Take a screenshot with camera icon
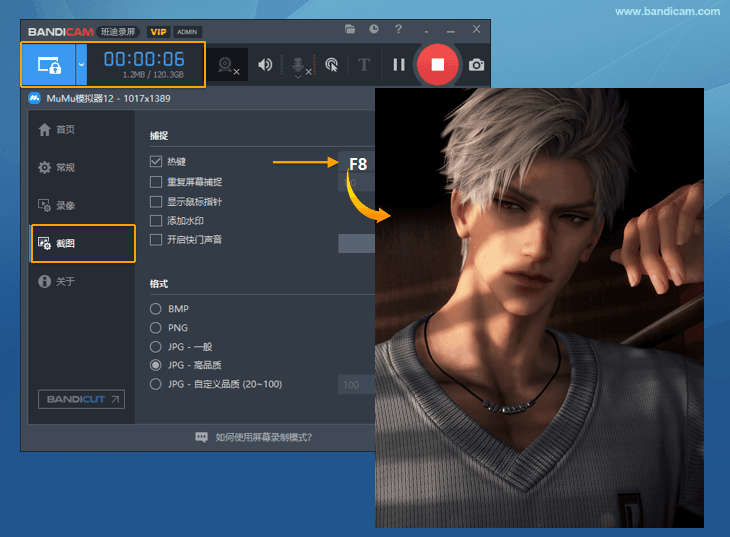The image size is (730, 537). click(x=476, y=65)
